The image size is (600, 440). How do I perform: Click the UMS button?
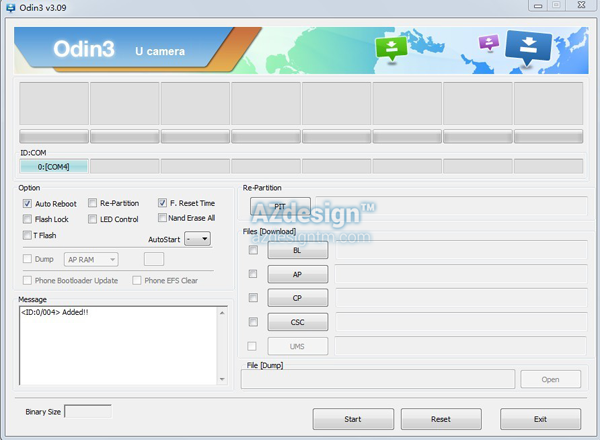pos(298,346)
